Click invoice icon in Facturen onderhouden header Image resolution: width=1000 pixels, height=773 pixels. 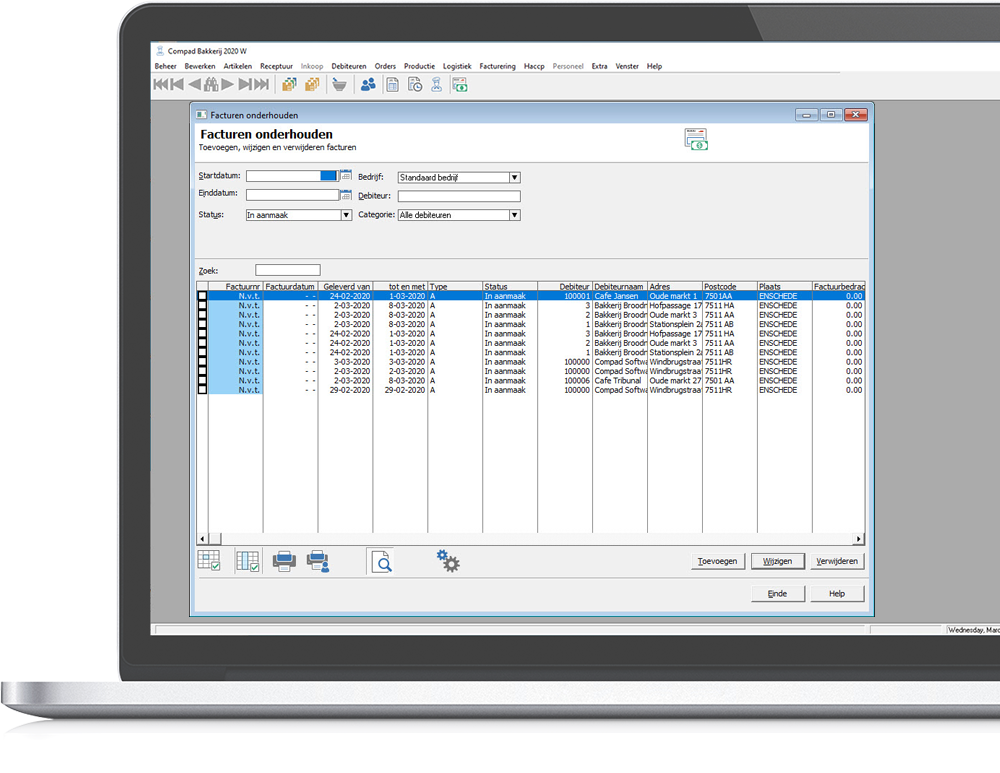[x=696, y=139]
